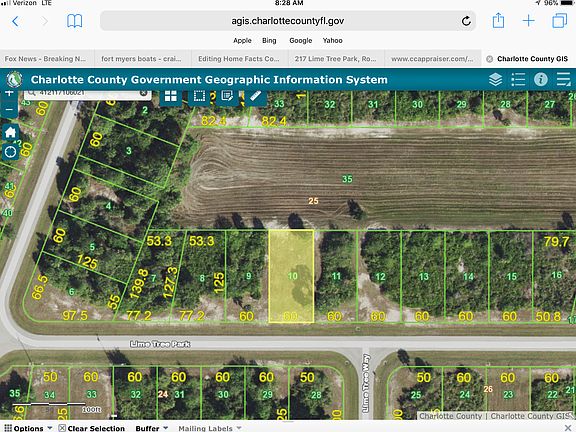Open the Google favorites link

(x=300, y=40)
